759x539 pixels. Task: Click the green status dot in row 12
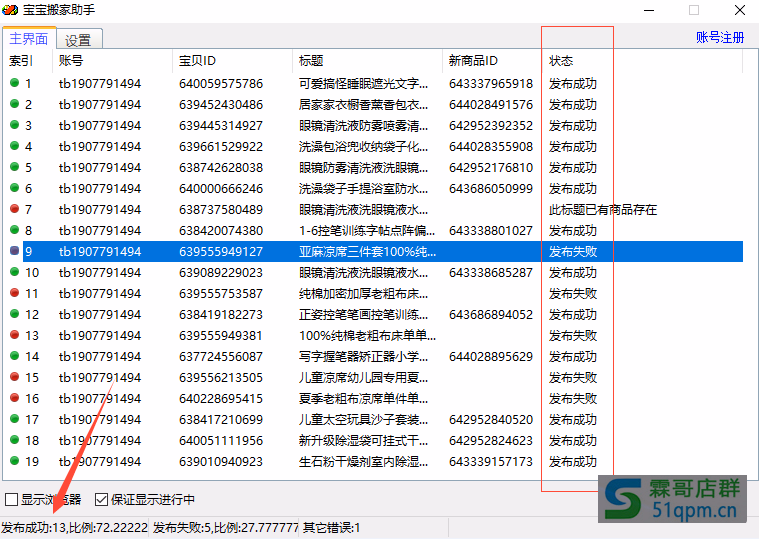pyautogui.click(x=15, y=314)
